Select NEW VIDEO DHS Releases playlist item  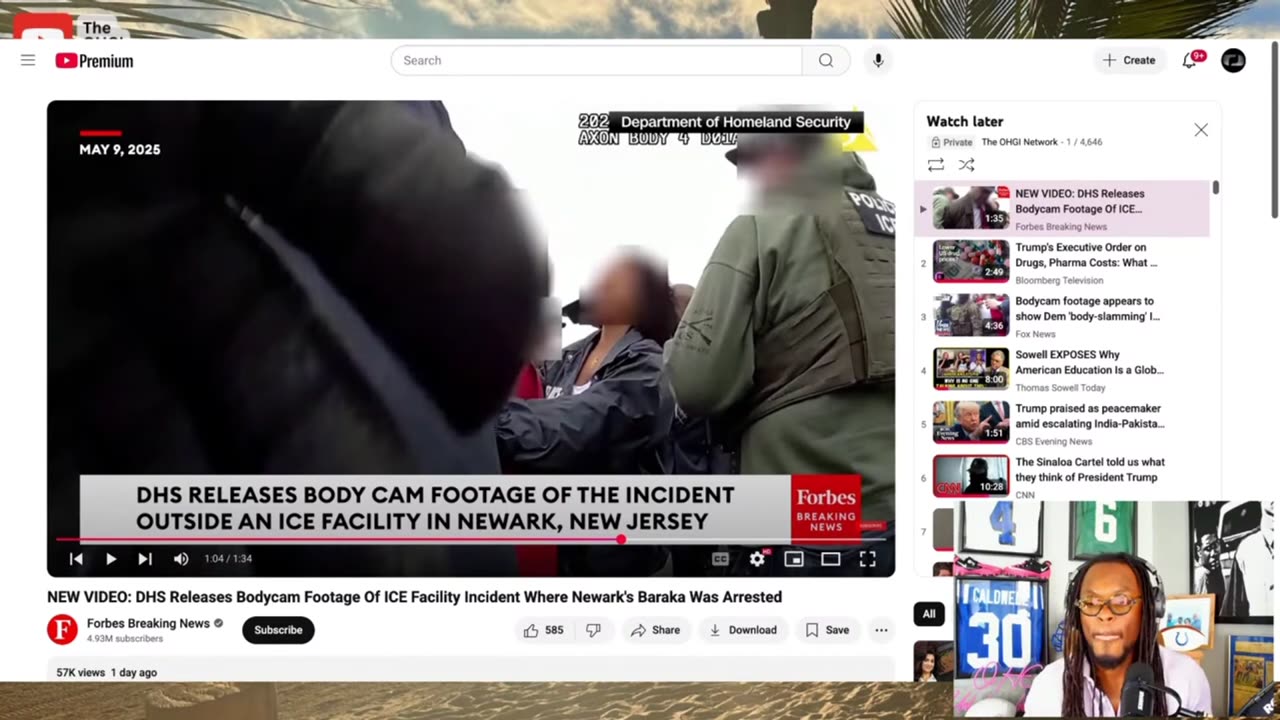(x=1062, y=208)
